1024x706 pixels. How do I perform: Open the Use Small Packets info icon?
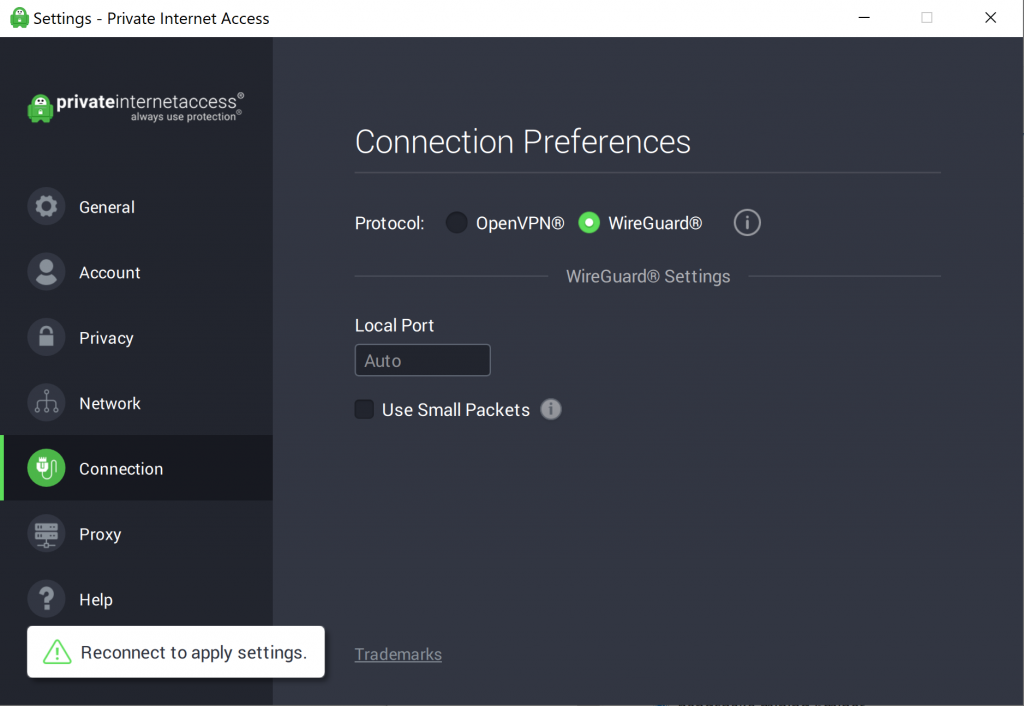tap(551, 409)
